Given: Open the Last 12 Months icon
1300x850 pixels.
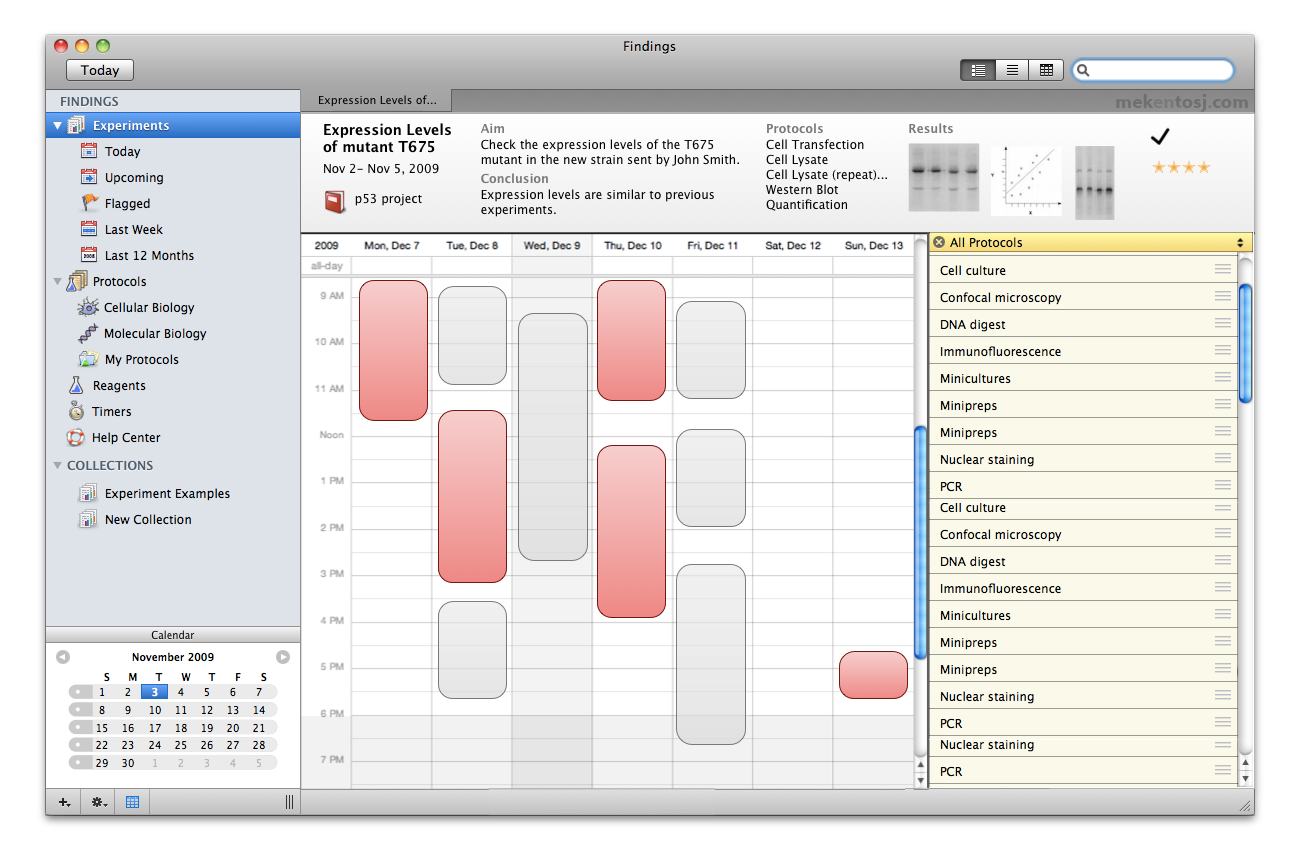Looking at the screenshot, I should click(89, 255).
